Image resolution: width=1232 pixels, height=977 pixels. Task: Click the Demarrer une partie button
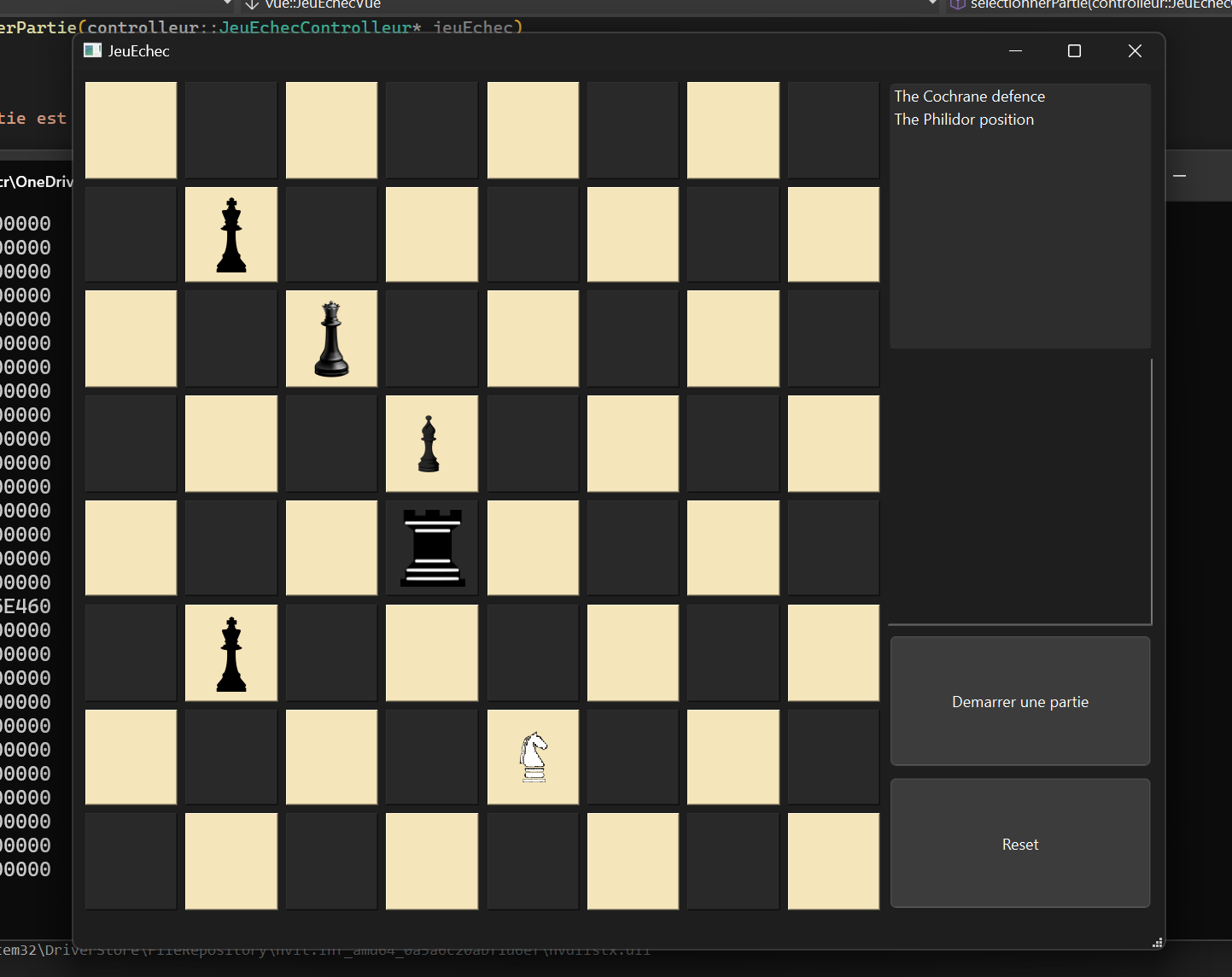1019,701
